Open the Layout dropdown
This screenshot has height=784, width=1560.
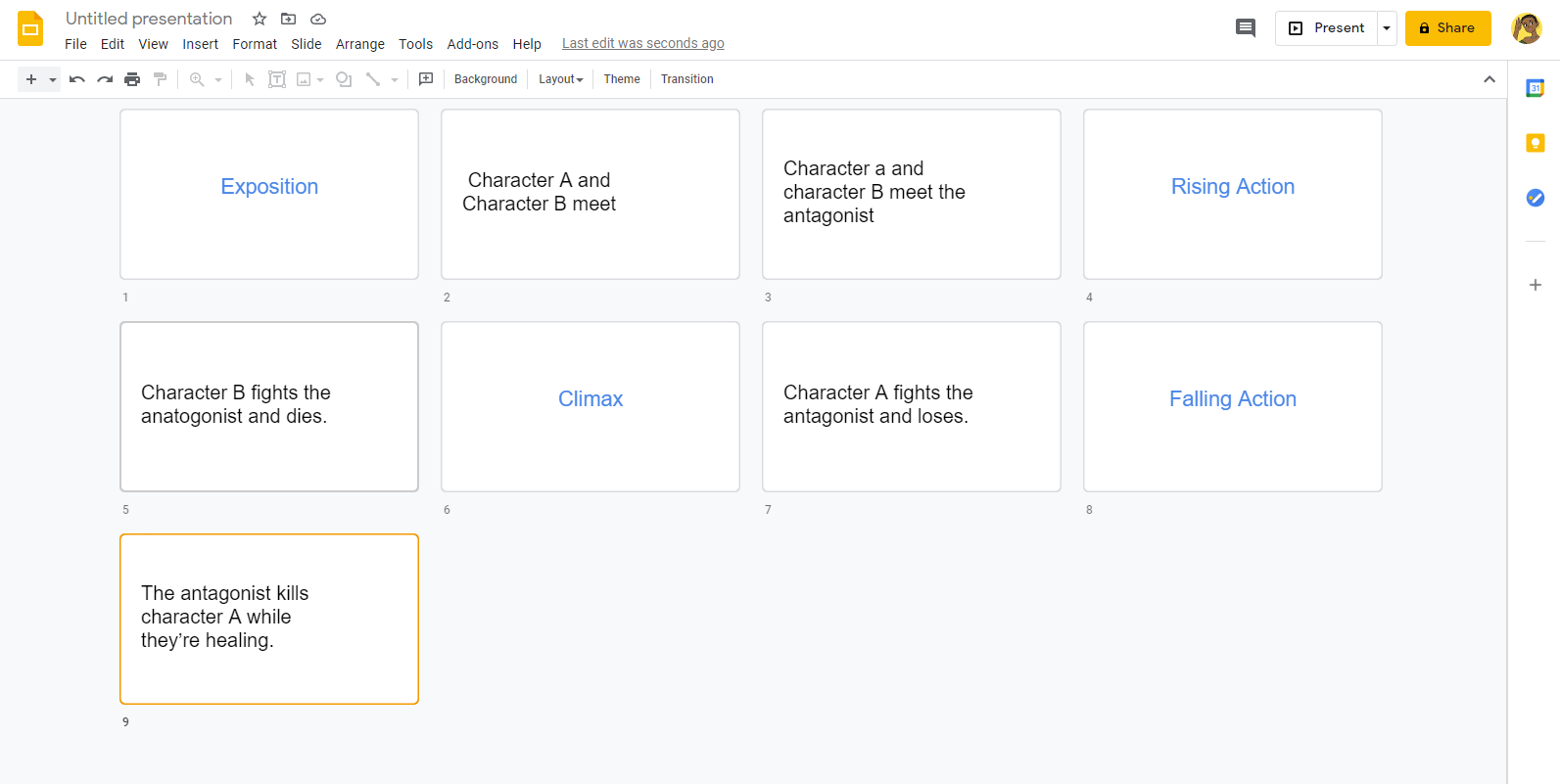pyautogui.click(x=560, y=79)
